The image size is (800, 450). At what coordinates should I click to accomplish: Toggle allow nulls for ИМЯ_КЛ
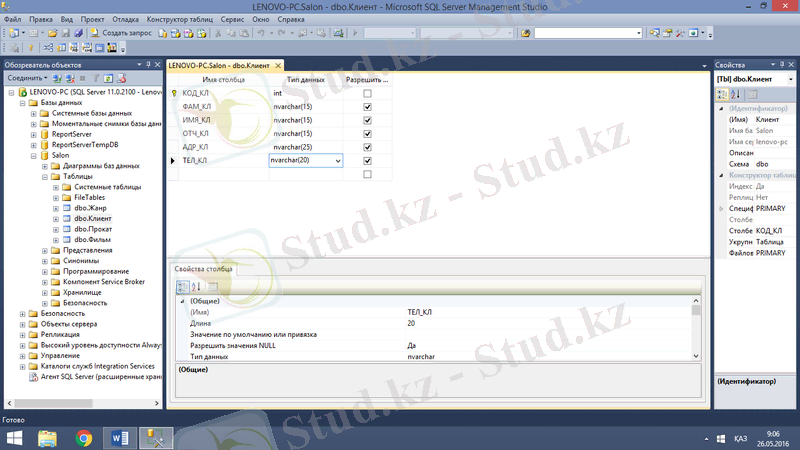pos(367,120)
